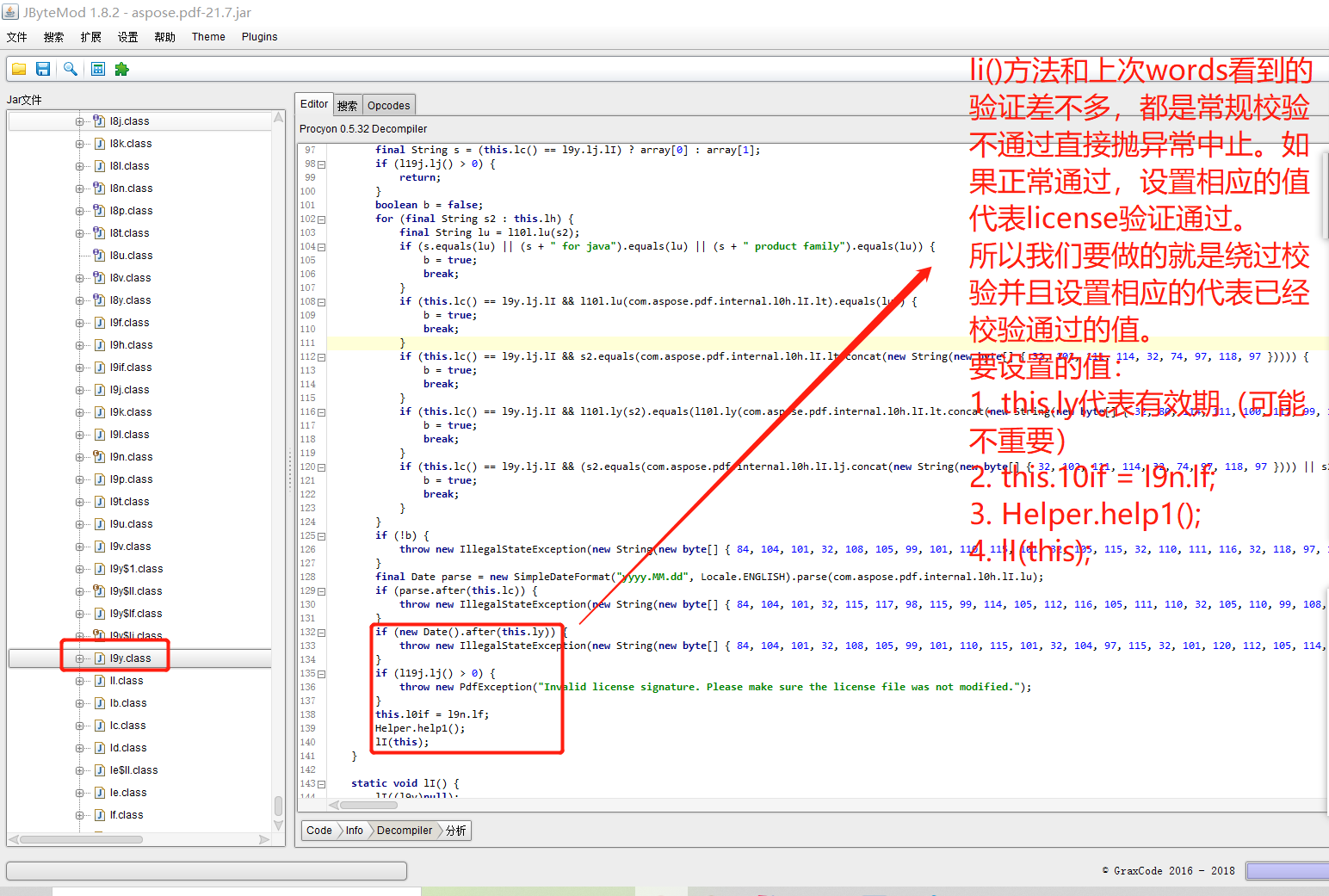Image resolution: width=1329 pixels, height=896 pixels.
Task: Open the Plugins menu
Action: (259, 37)
